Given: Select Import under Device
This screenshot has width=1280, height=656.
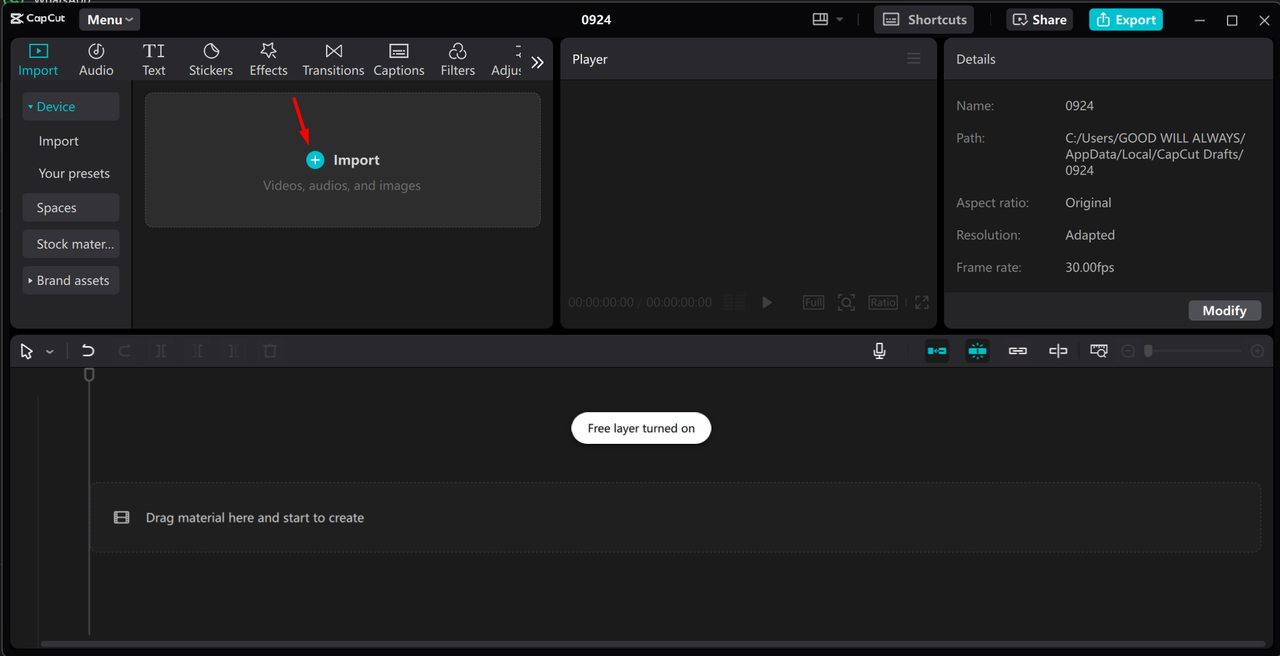Looking at the screenshot, I should [59, 141].
